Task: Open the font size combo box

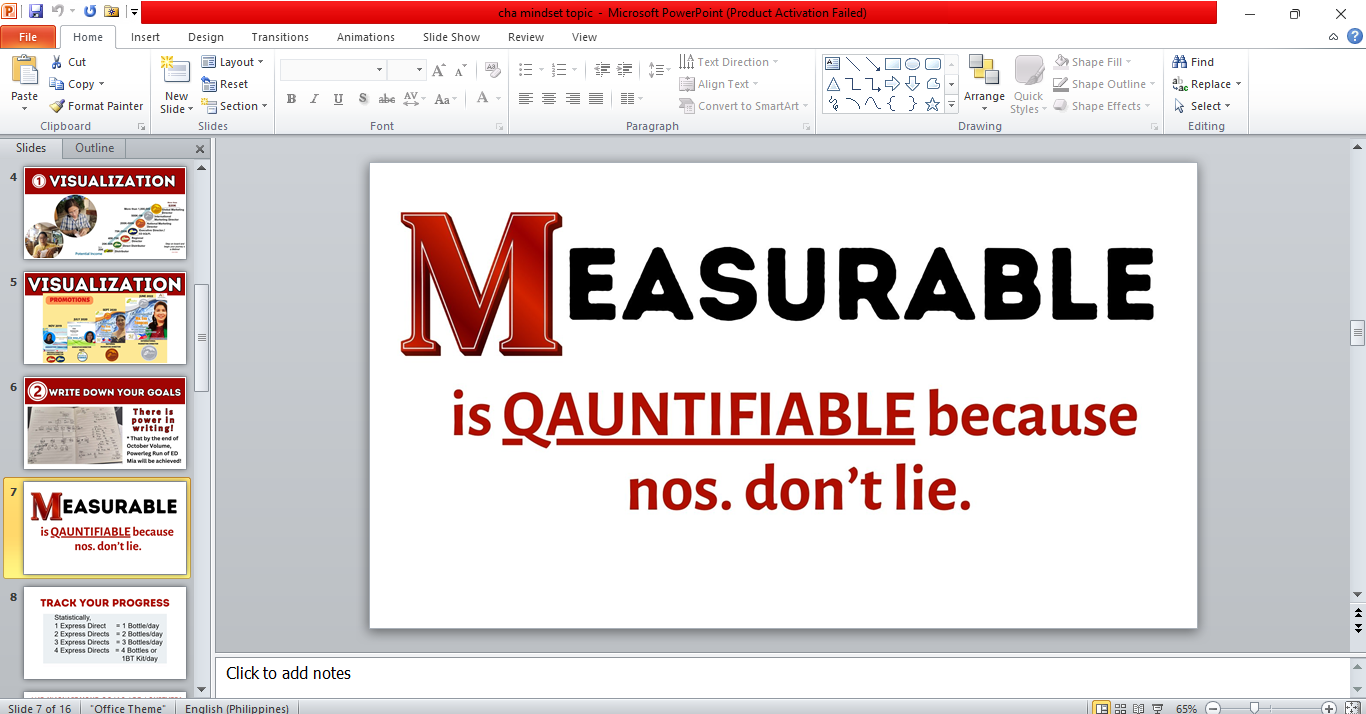Action: click(407, 70)
